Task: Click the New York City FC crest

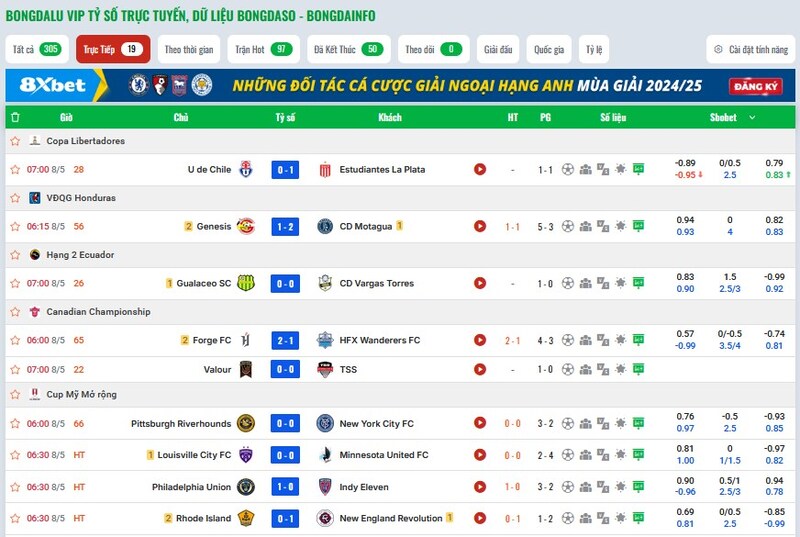Action: coord(325,423)
